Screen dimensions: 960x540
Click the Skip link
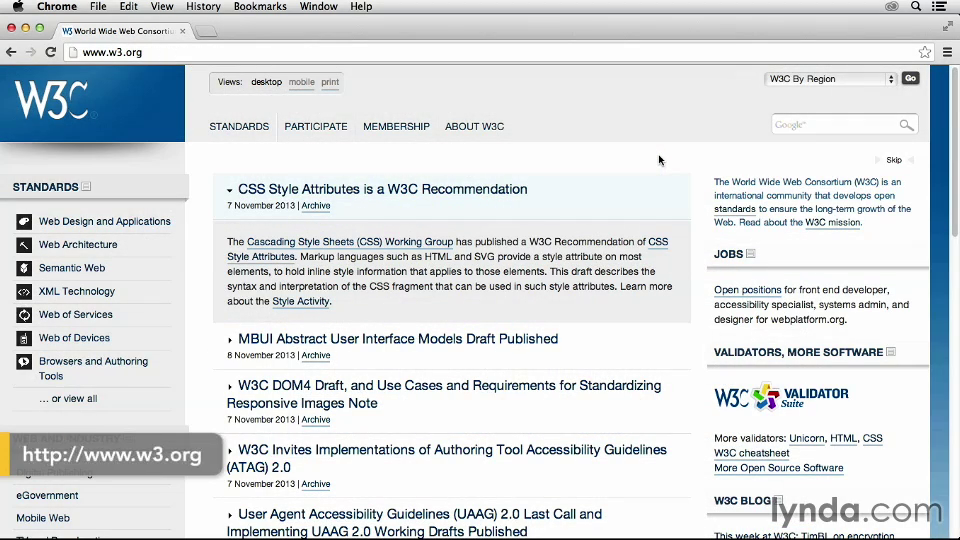[x=894, y=160]
